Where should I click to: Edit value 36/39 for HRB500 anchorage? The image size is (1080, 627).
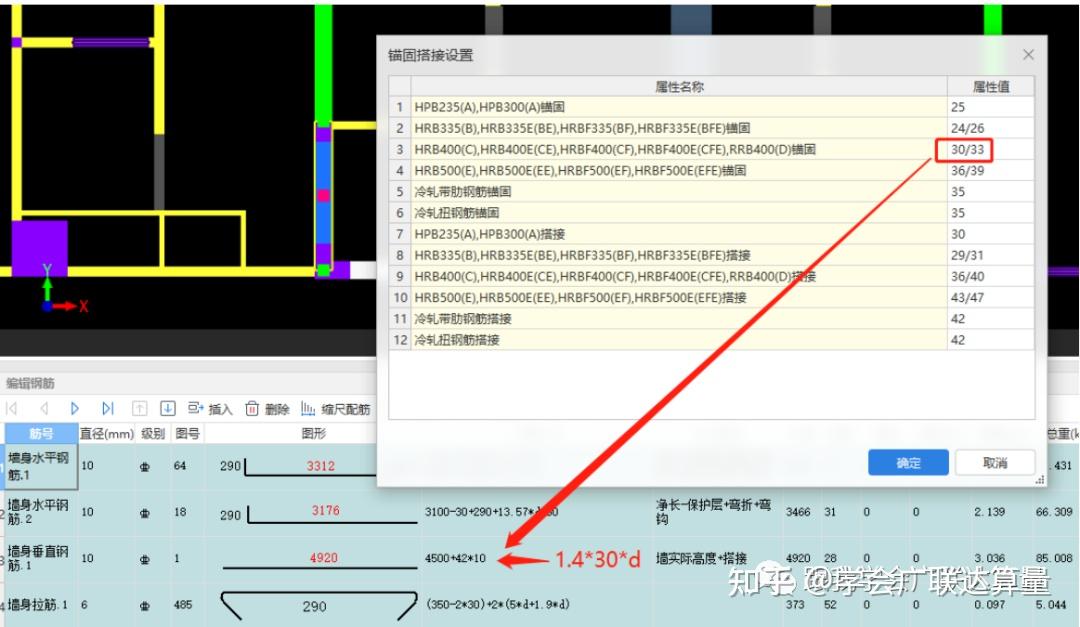coord(990,170)
